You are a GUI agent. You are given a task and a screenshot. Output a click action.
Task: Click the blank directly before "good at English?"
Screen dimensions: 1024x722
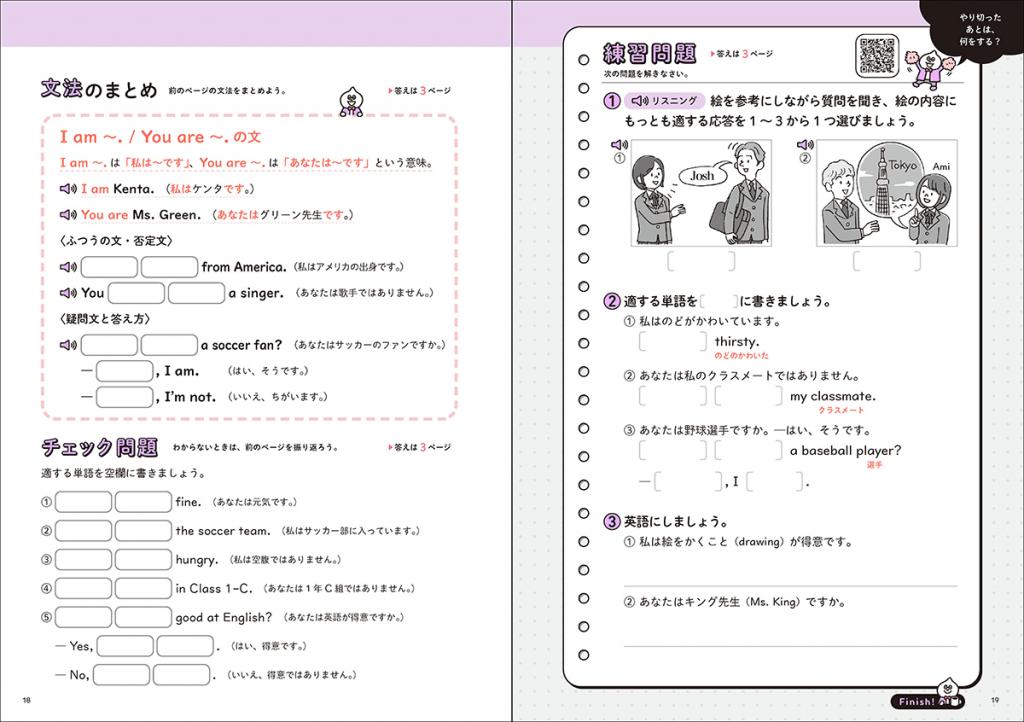[143, 617]
